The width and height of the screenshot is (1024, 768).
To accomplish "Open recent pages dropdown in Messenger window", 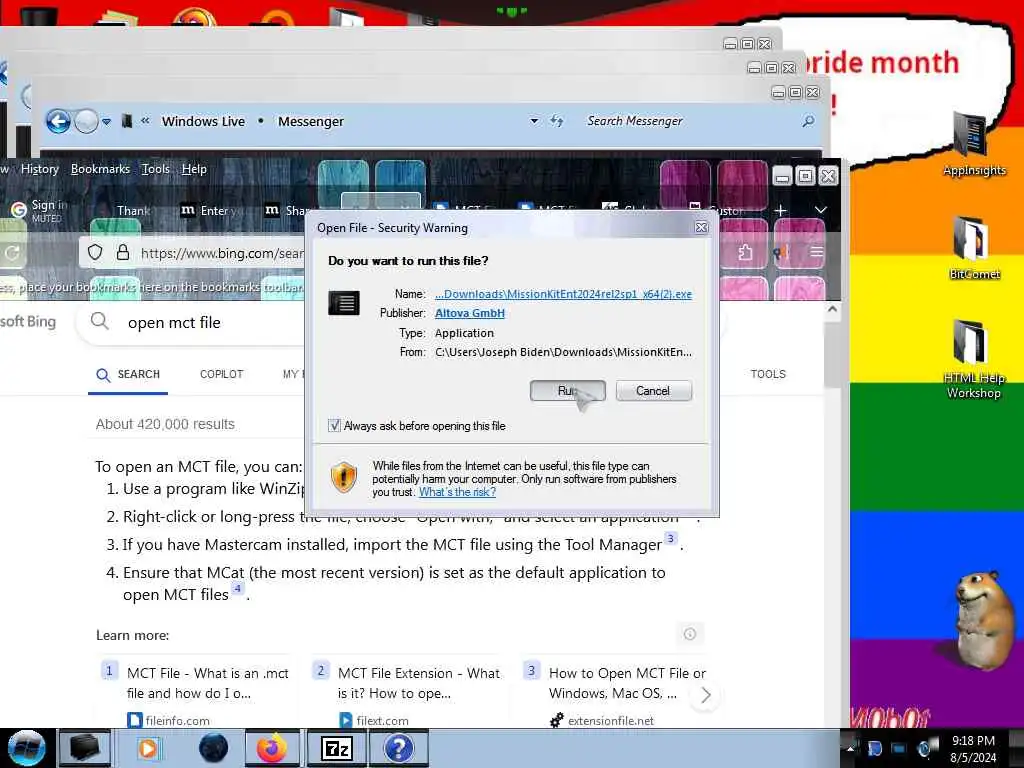I will click(x=106, y=121).
